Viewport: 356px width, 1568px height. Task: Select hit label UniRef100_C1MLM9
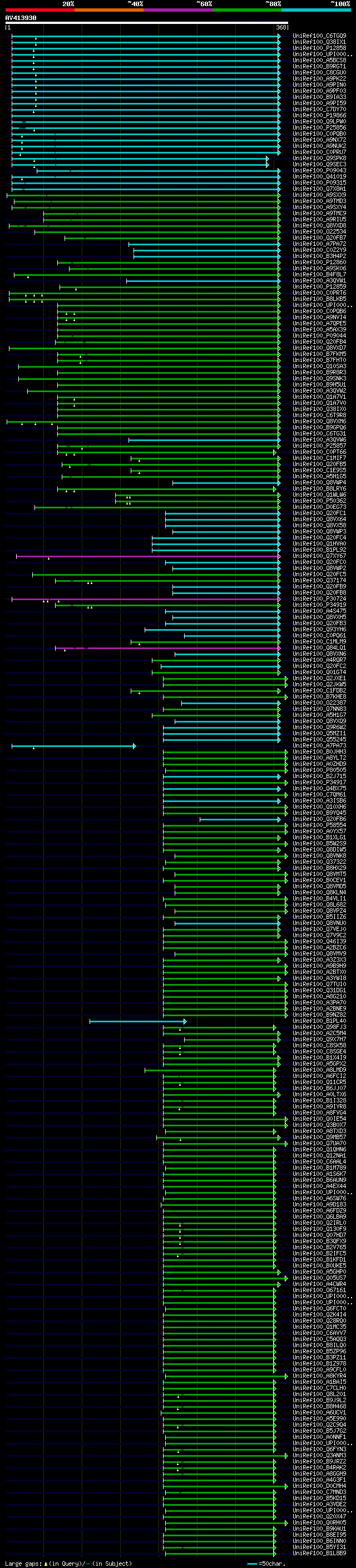tap(319, 642)
